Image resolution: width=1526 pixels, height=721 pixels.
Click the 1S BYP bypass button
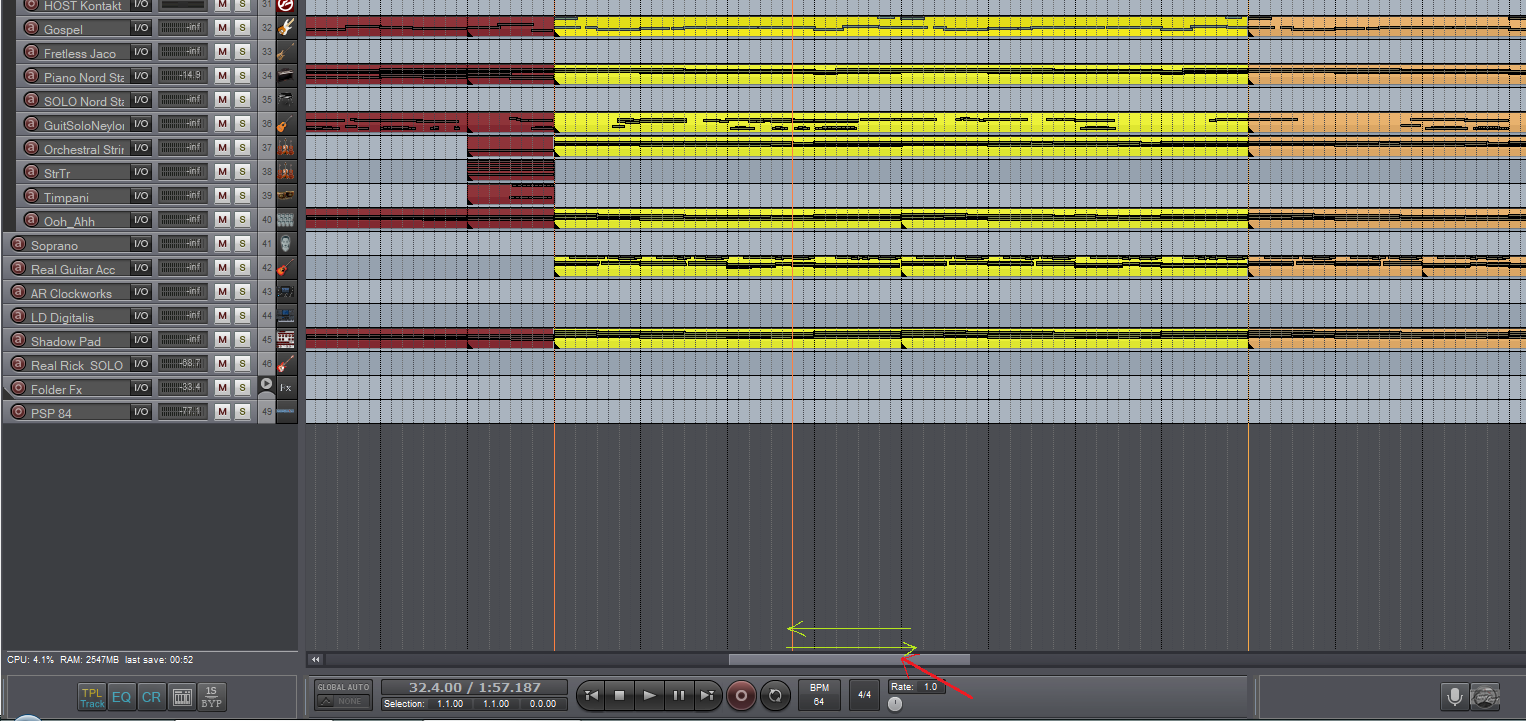[212, 697]
